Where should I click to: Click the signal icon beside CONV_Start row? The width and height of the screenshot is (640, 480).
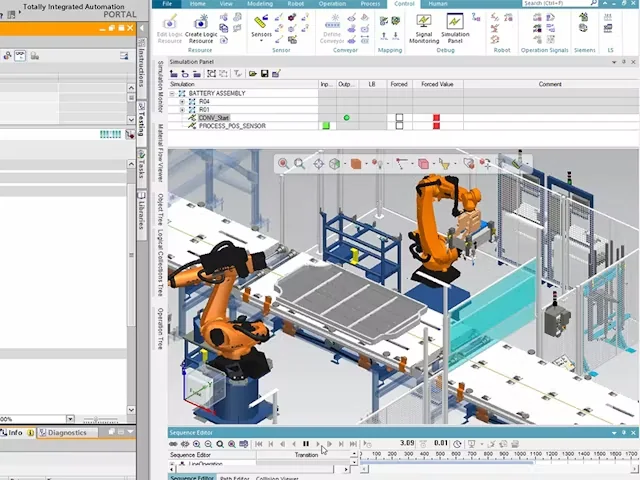[192, 118]
